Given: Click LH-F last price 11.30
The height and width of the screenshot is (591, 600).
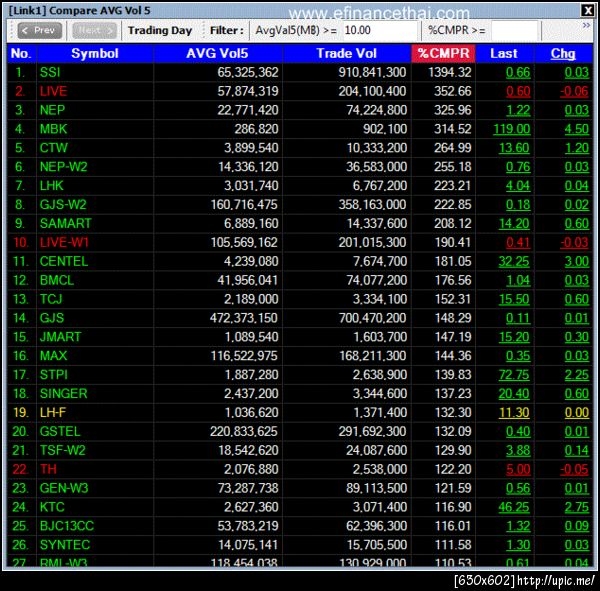Looking at the screenshot, I should tap(514, 413).
